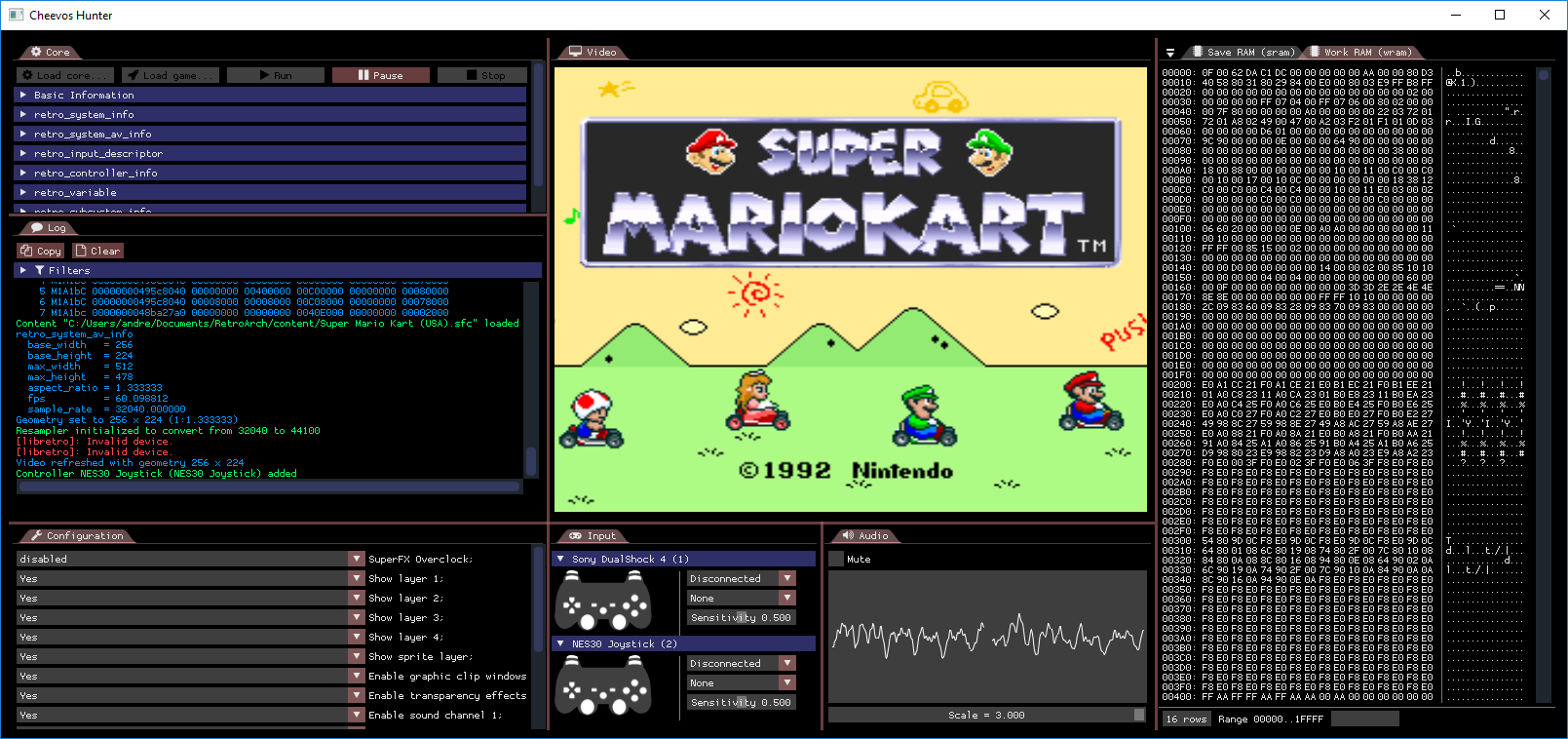Click the memory hex view scrollbar
This screenshot has width=1568, height=739.
pyautogui.click(x=1543, y=385)
